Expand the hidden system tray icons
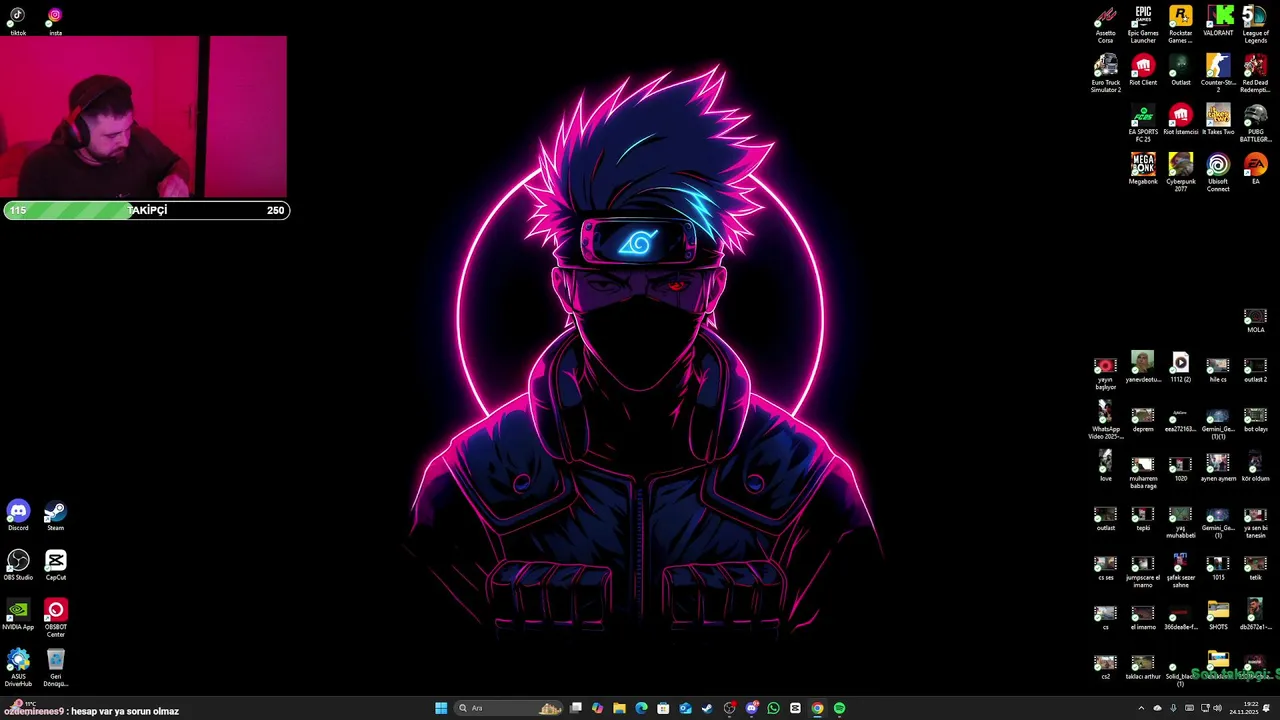Image resolution: width=1280 pixels, height=720 pixels. pyautogui.click(x=1141, y=708)
